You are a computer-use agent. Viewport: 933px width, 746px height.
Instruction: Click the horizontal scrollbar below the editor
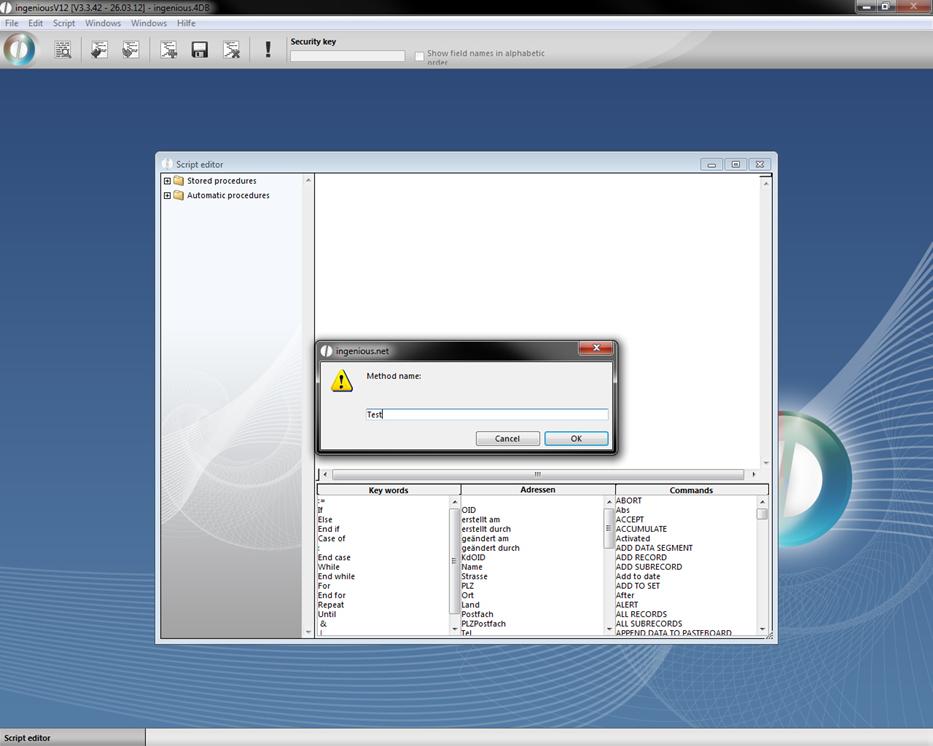click(x=538, y=475)
